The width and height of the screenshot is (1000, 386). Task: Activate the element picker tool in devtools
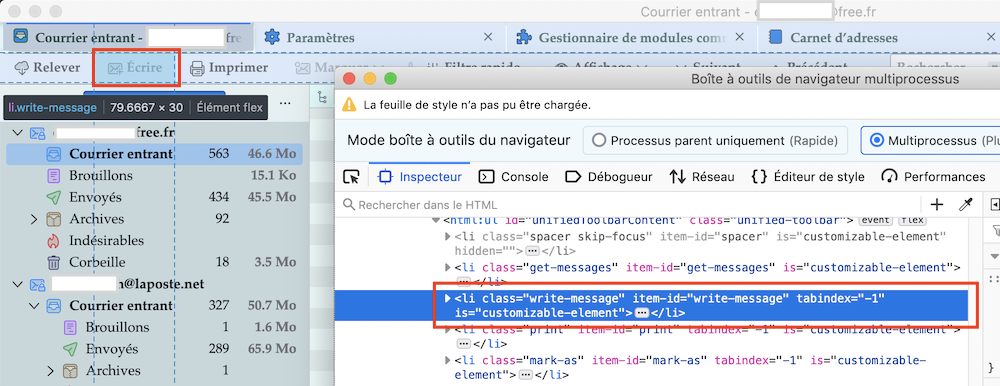coord(351,177)
